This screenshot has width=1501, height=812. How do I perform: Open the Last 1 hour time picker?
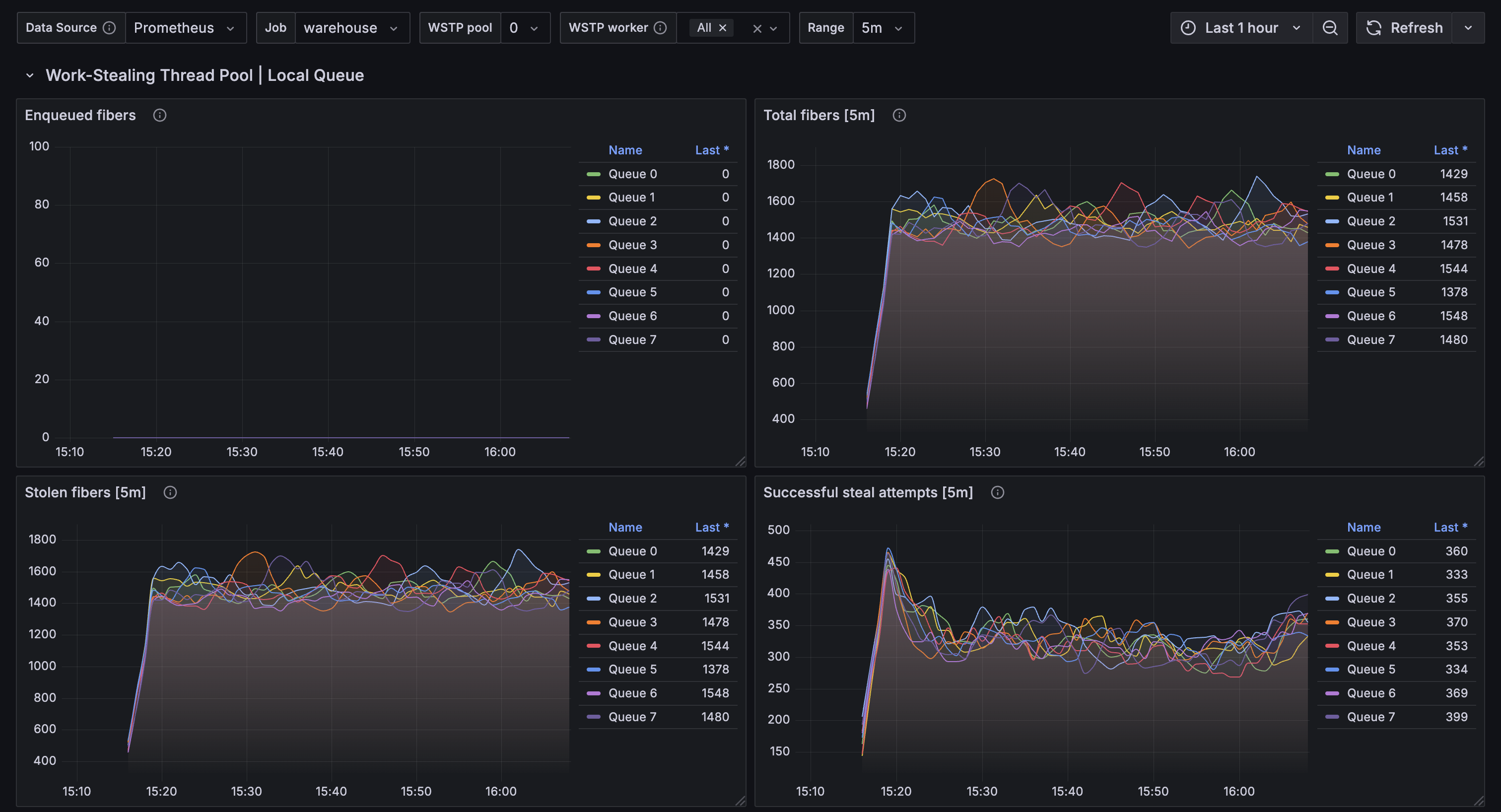coord(1241,28)
